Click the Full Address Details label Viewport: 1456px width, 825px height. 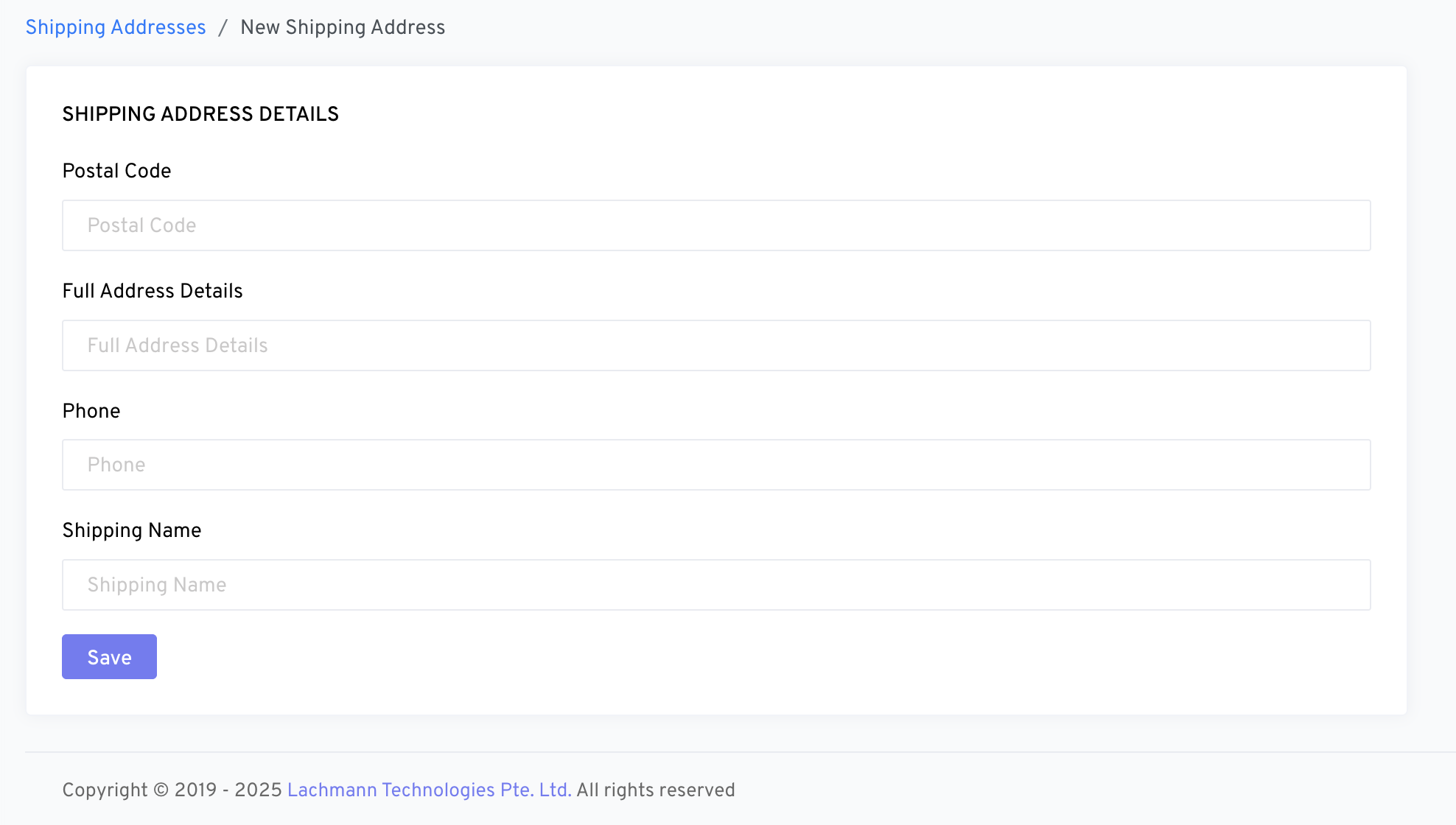point(153,291)
